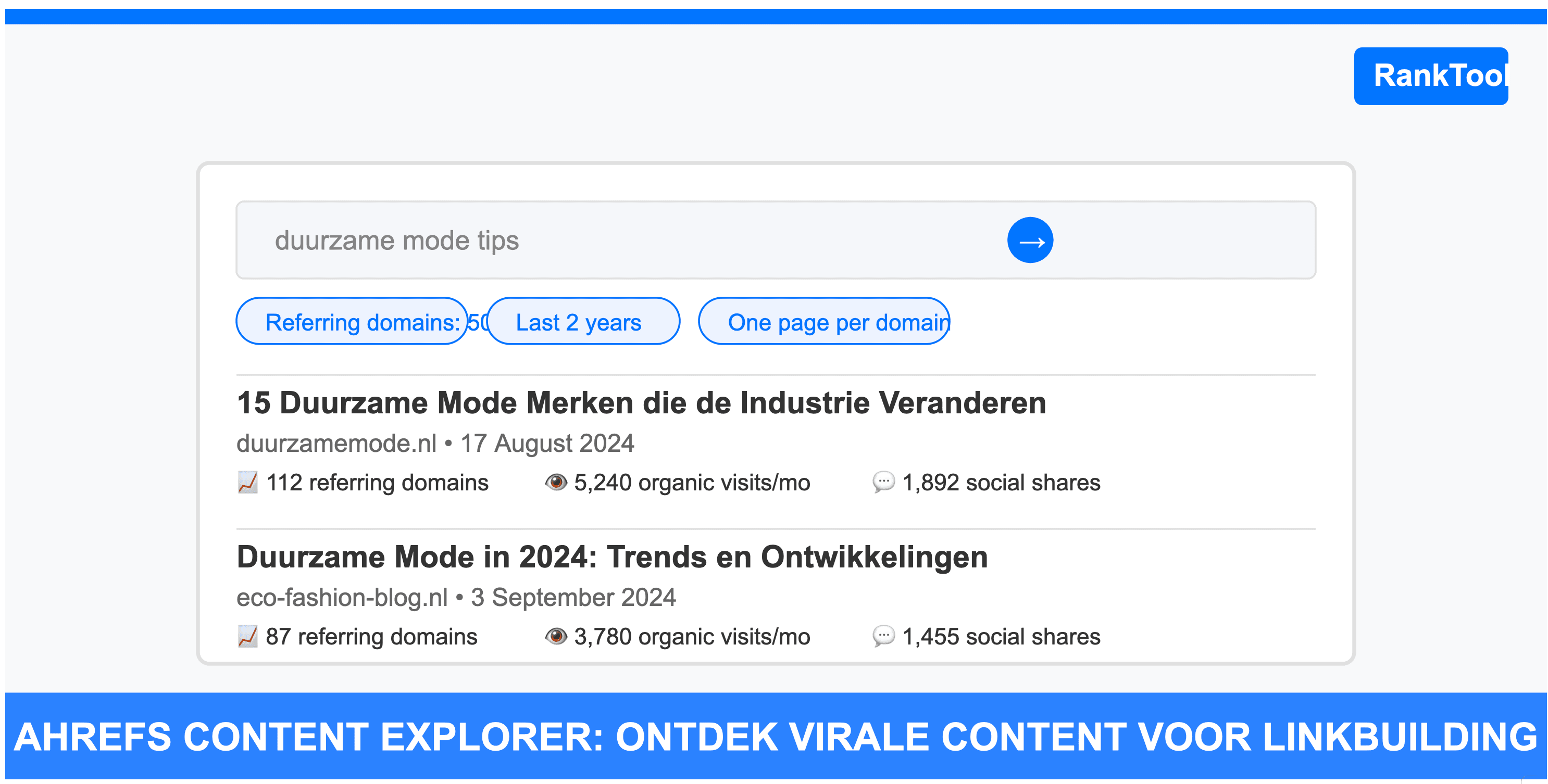The width and height of the screenshot is (1548, 784).
Task: Click the '17 August 2024' date
Action: tap(547, 444)
